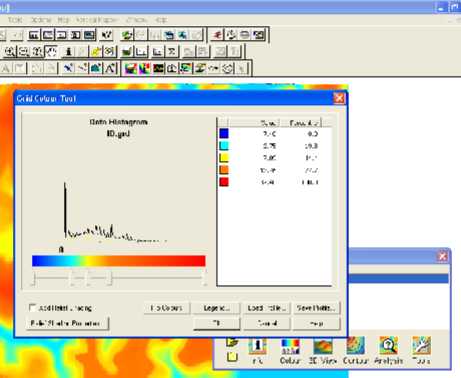Select the Zoom-out magnifier tool
This screenshot has width=461, height=378.
(x=24, y=52)
